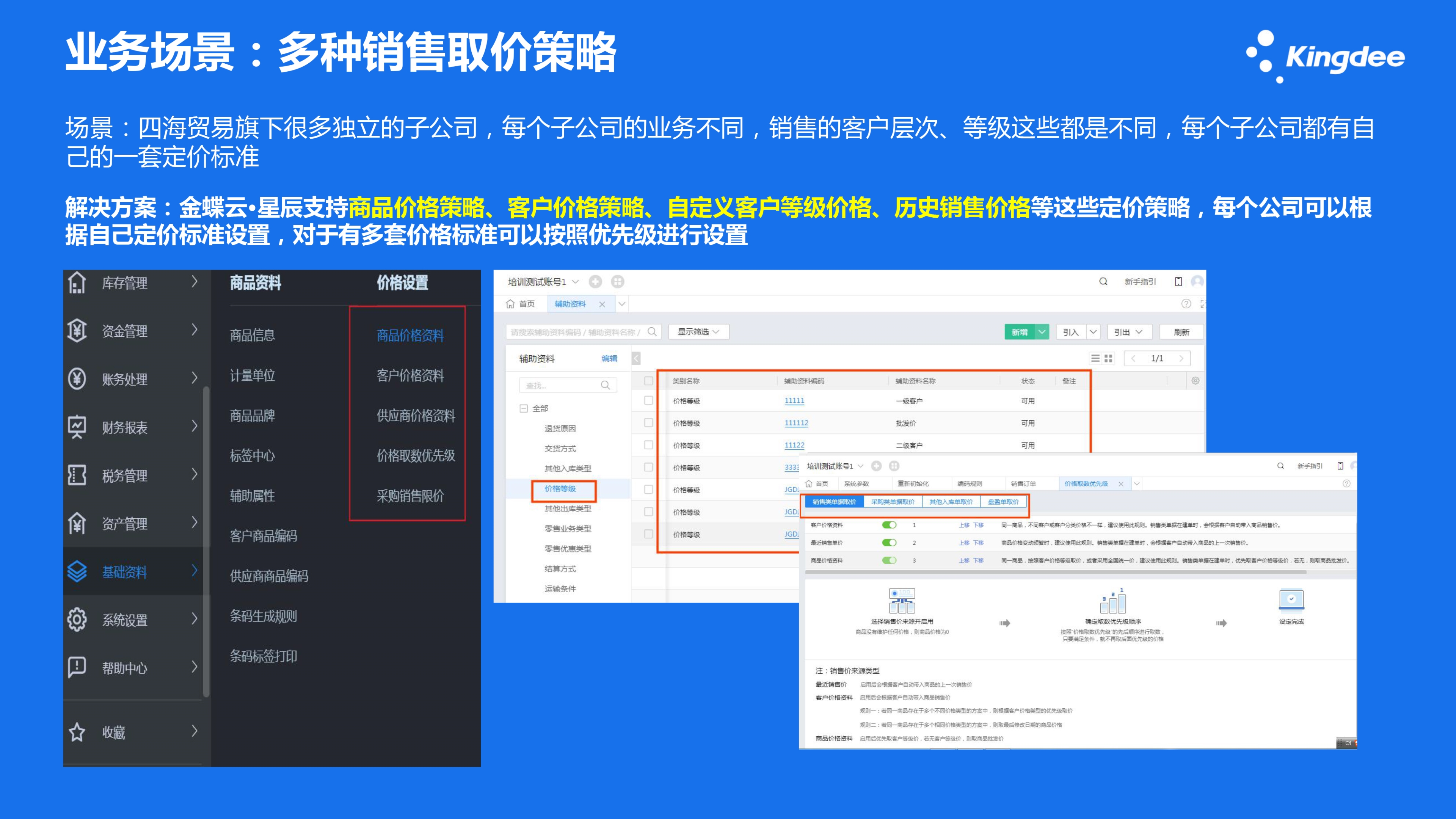The height and width of the screenshot is (819, 1456).
Task: Toggle the 客户价格资料 switch
Action: [x=889, y=525]
